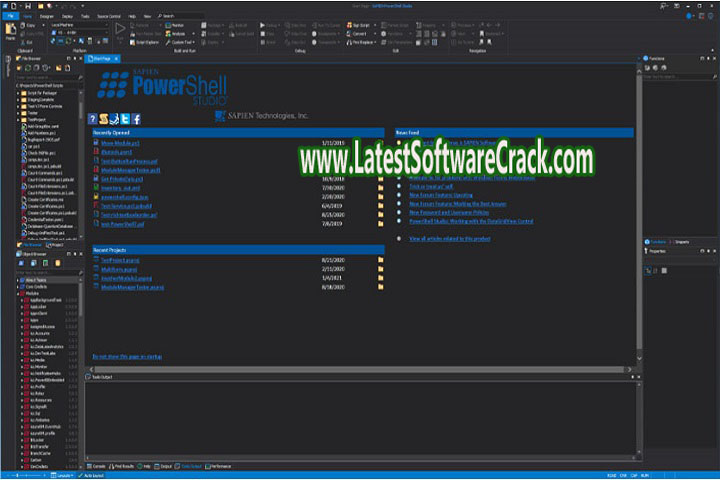Screen dimensions: 720x480
Task: Click the New file icon in title bar
Action: pos(14,6)
